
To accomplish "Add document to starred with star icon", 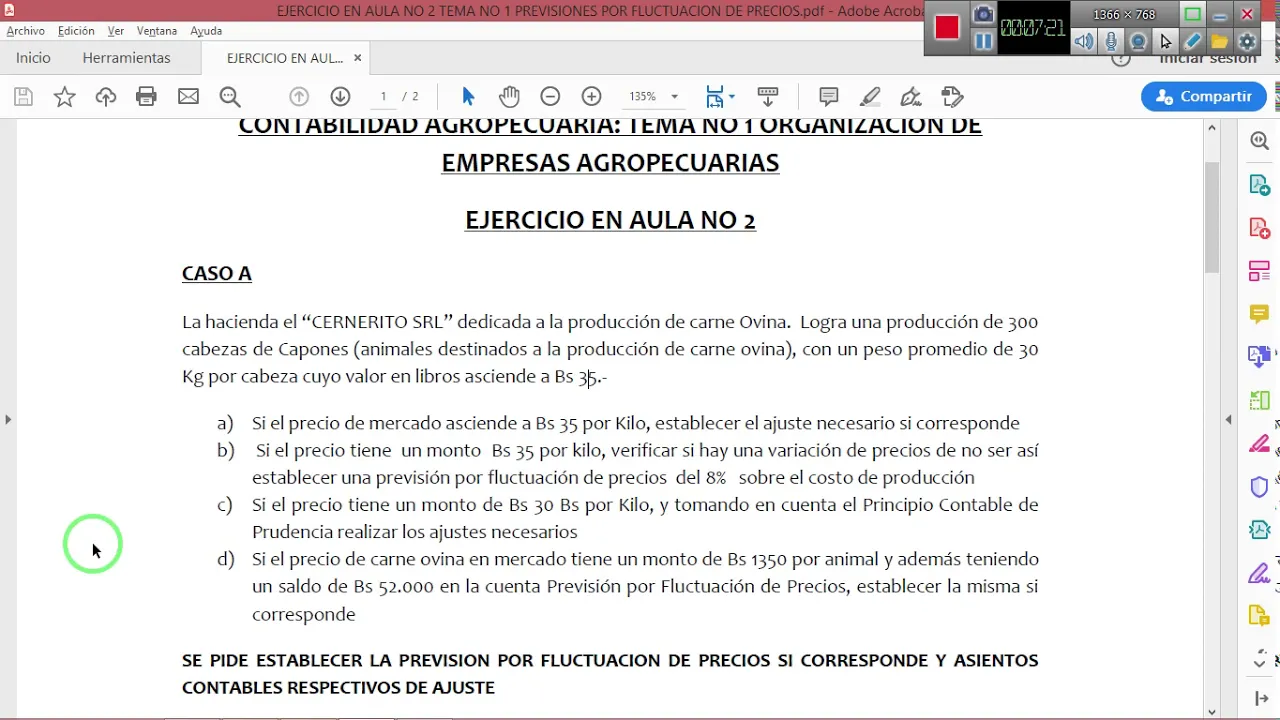I will click(64, 97).
